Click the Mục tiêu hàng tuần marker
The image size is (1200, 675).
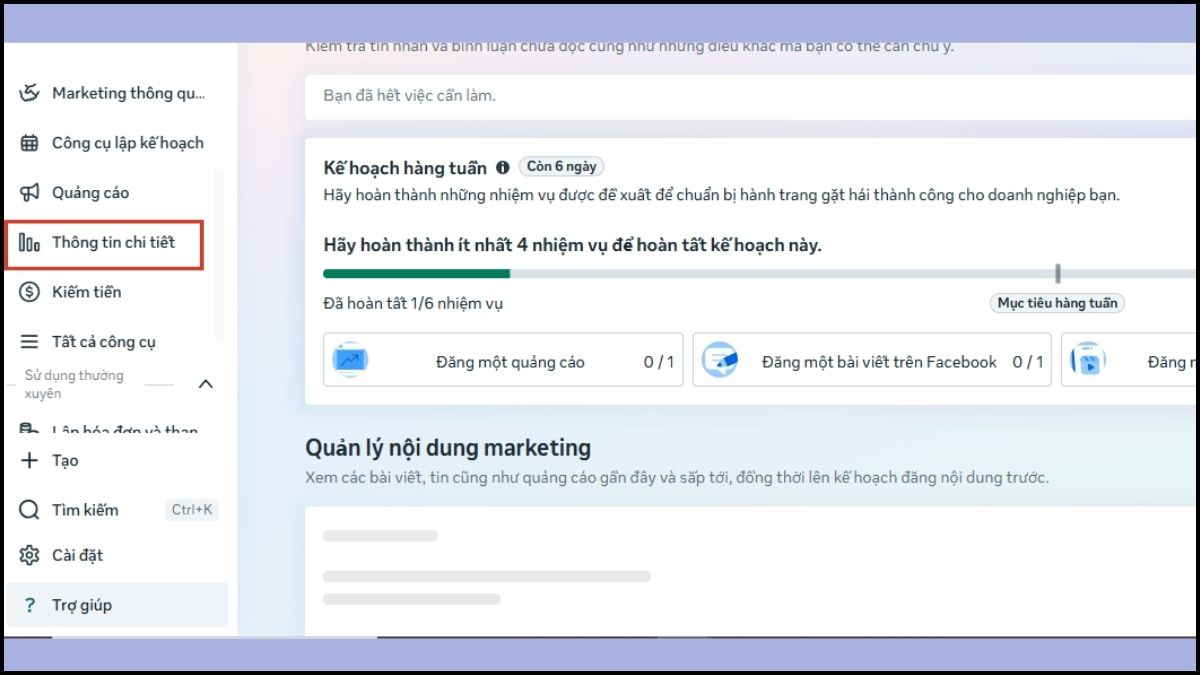(x=1058, y=274)
